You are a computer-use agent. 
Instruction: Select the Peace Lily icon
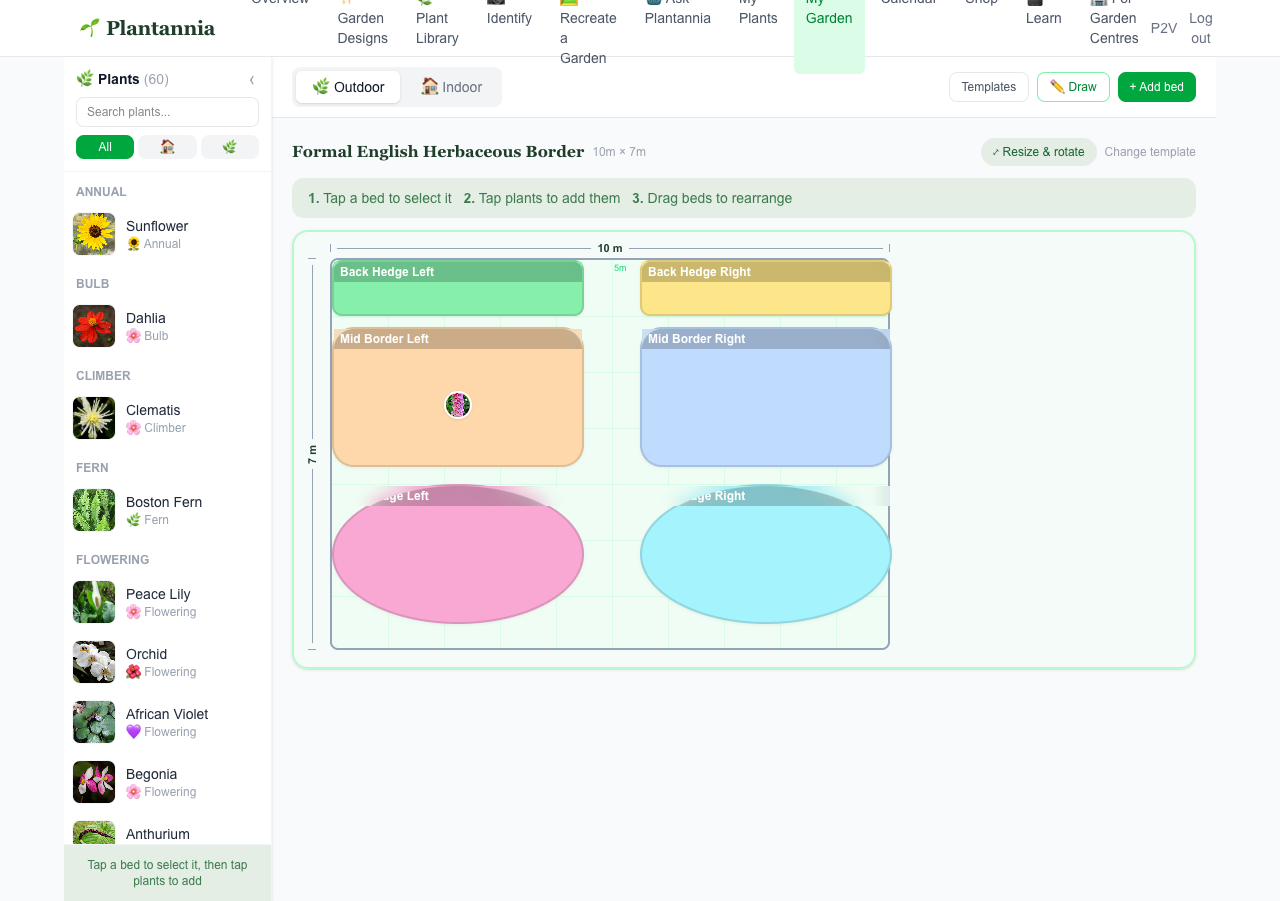pos(94,602)
